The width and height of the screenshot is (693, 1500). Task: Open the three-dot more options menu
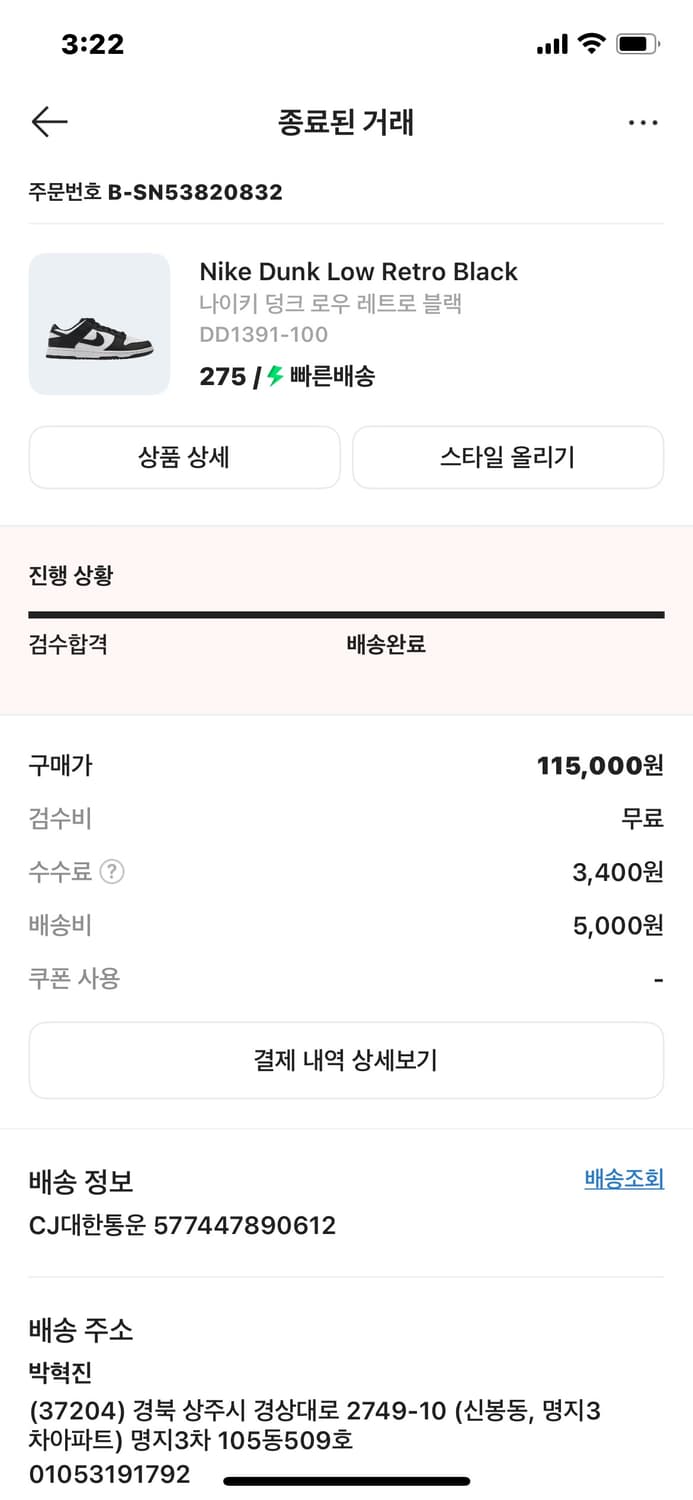point(643,123)
